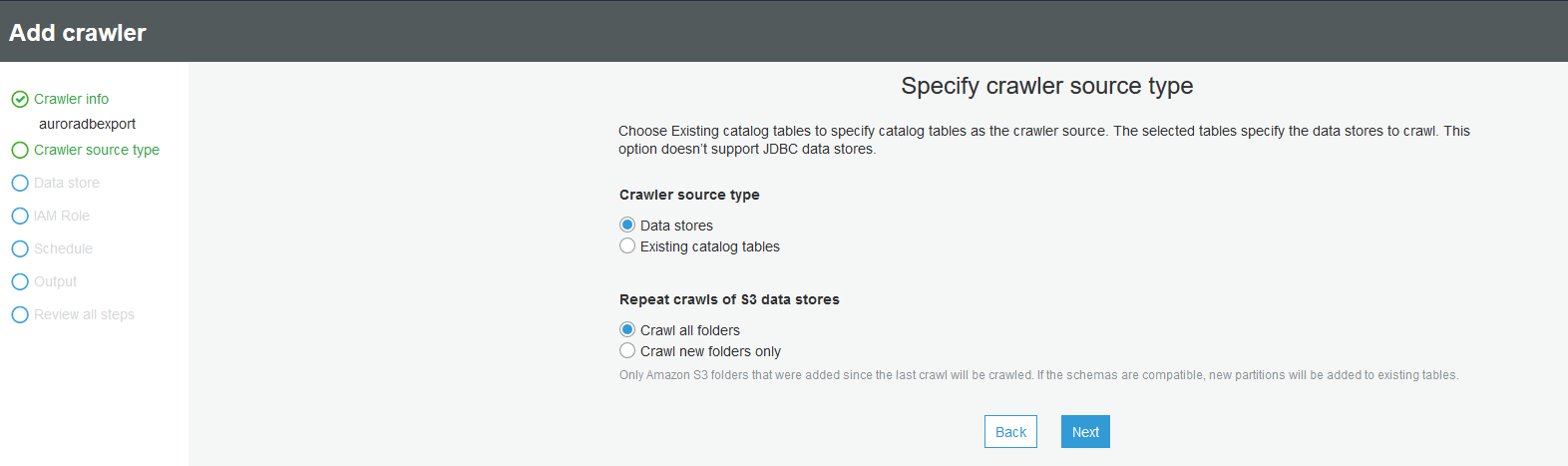Open the Schedule step in sidebar
Image resolution: width=1568 pixels, height=466 pixels.
63,248
